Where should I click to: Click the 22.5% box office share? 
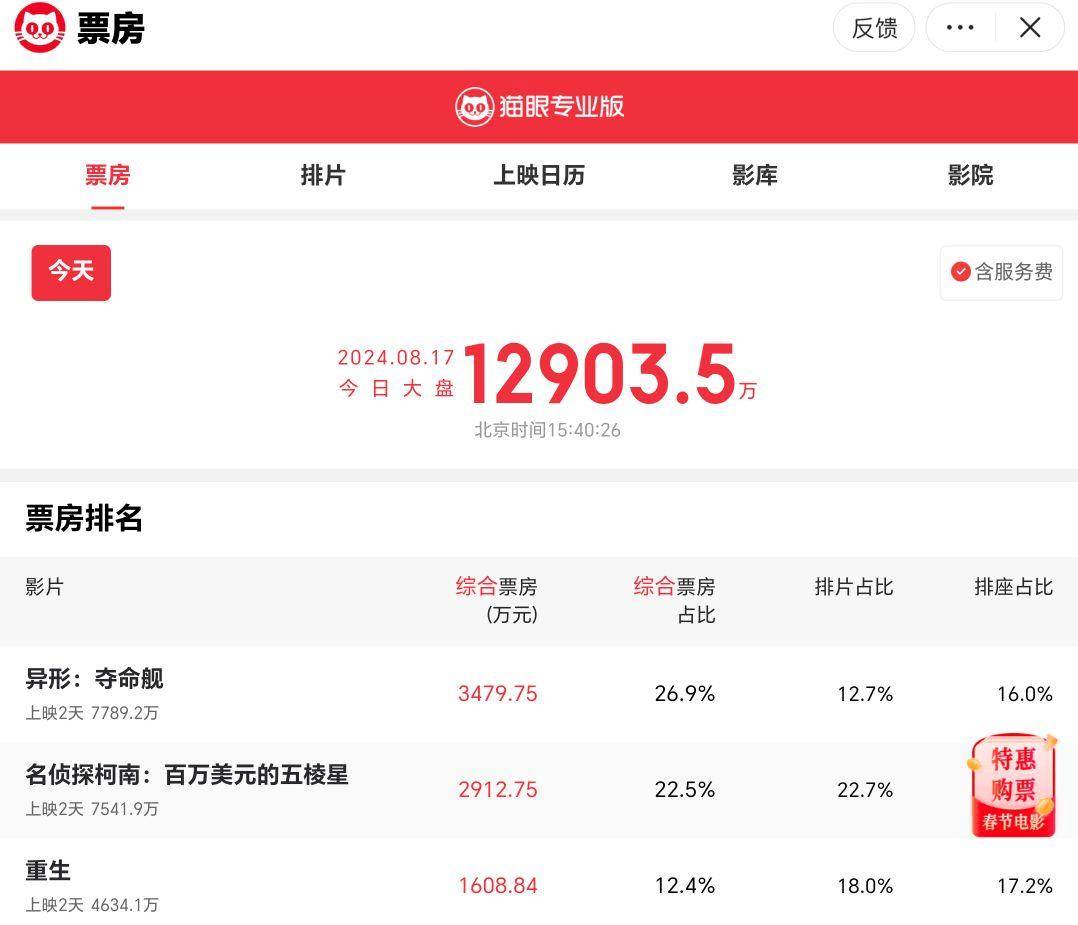(x=685, y=790)
